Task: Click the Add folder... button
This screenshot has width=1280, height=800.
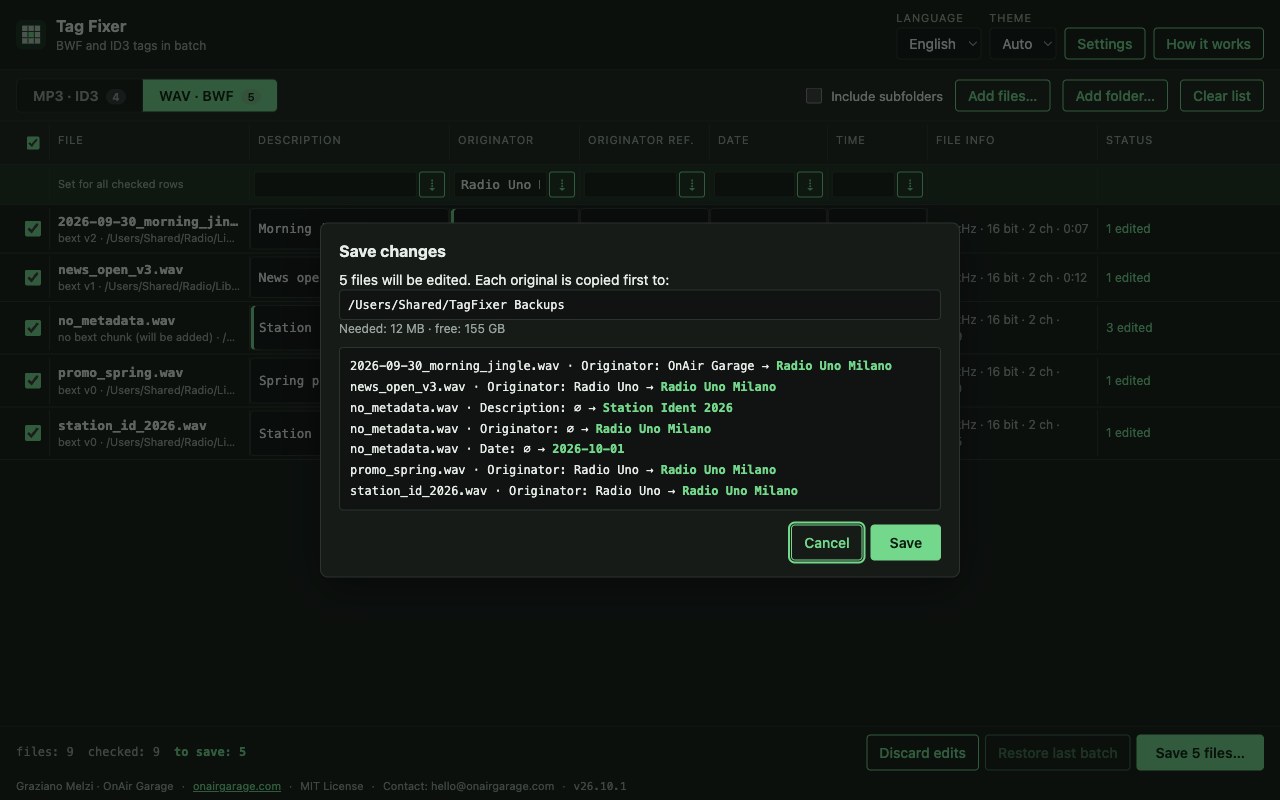Action: point(1115,96)
